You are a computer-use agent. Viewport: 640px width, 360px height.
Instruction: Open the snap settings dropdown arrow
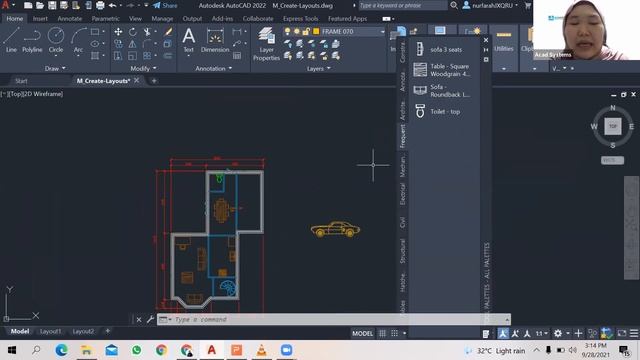(404, 333)
